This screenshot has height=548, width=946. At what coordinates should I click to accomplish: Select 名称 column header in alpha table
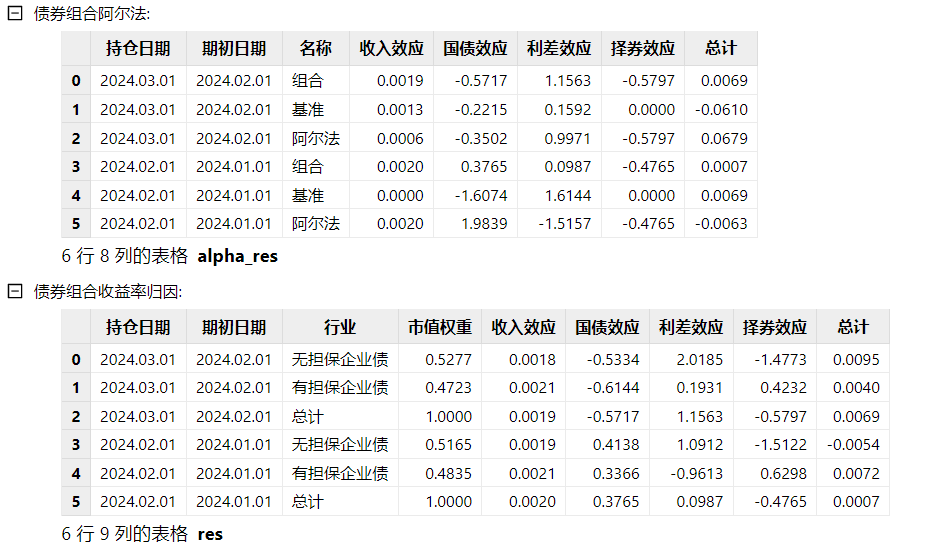pyautogui.click(x=315, y=48)
